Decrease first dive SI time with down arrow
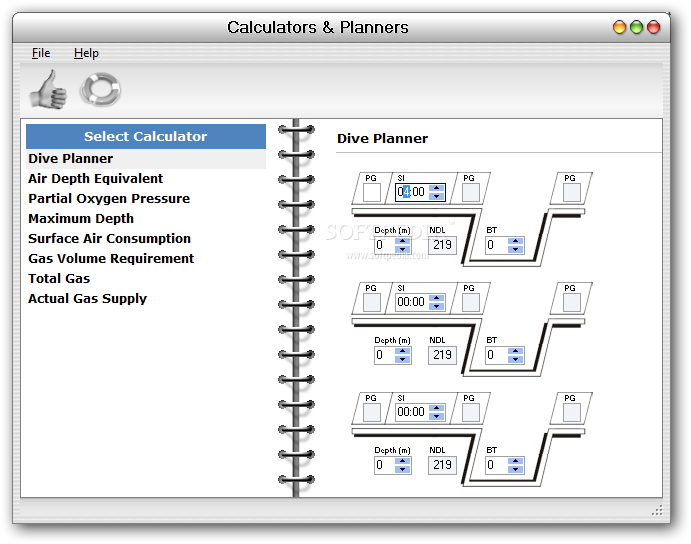The width and height of the screenshot is (691, 544). pos(436,196)
